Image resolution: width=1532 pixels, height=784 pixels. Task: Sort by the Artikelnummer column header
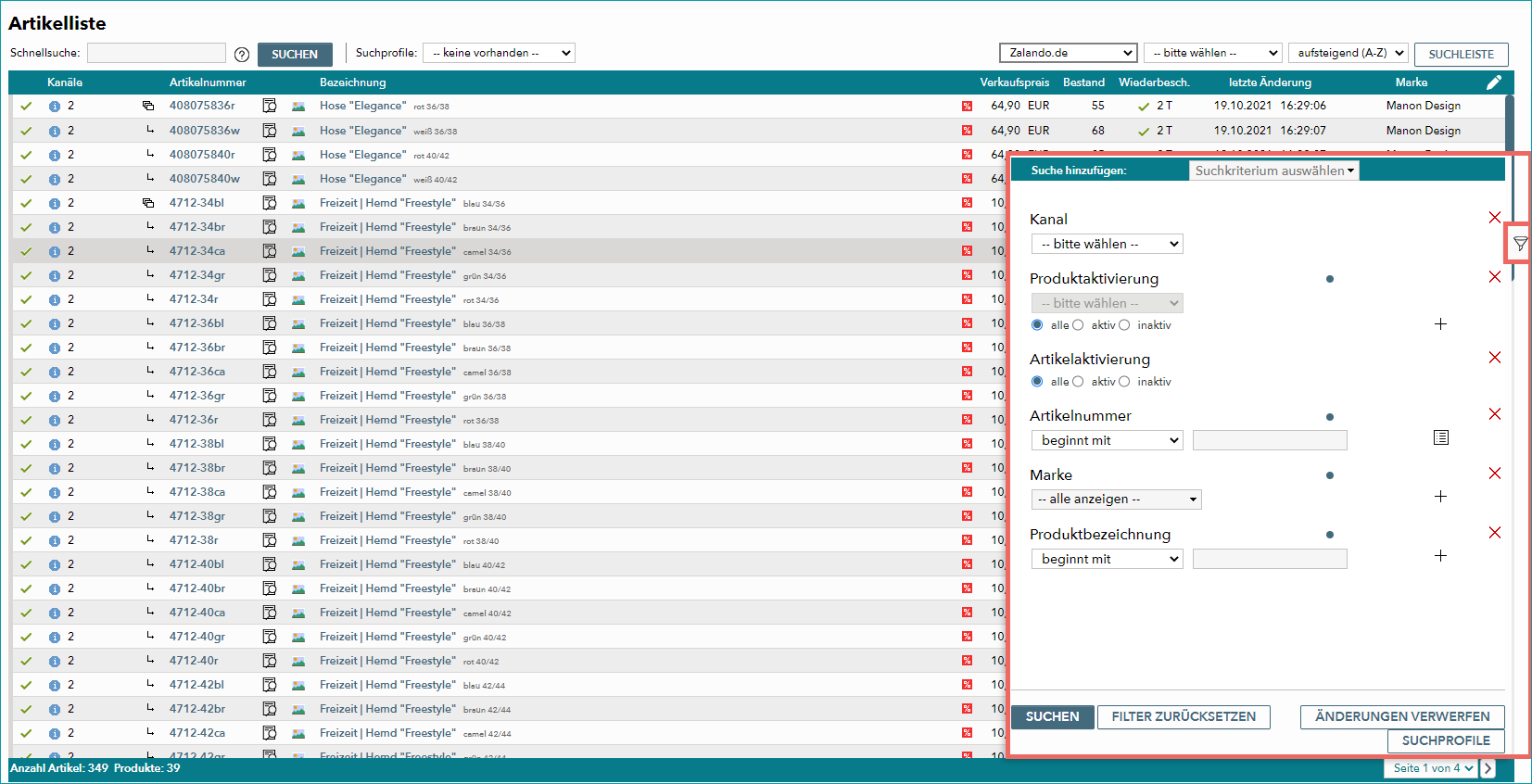(x=208, y=82)
